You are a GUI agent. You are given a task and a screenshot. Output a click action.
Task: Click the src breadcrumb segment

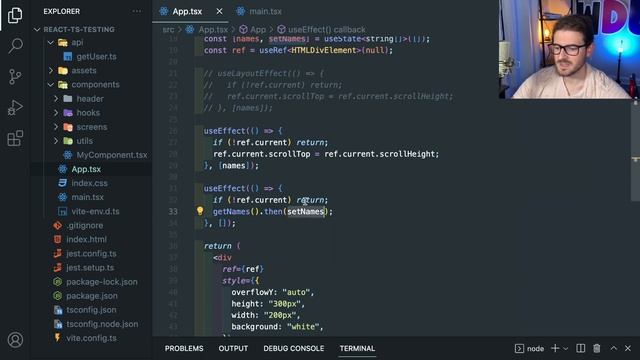[x=168, y=30]
